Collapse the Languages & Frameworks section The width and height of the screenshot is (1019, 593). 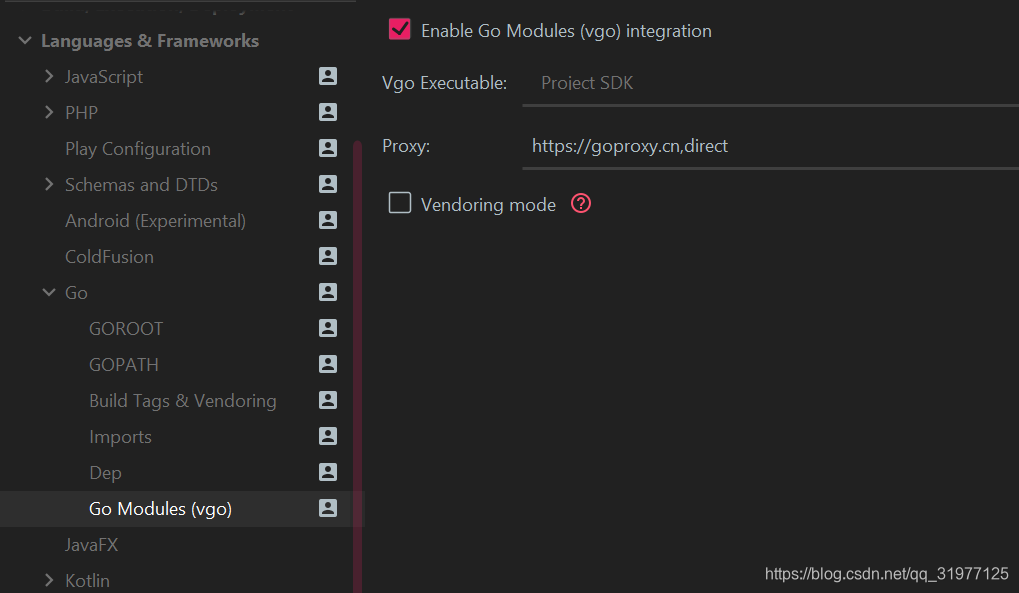coord(25,40)
